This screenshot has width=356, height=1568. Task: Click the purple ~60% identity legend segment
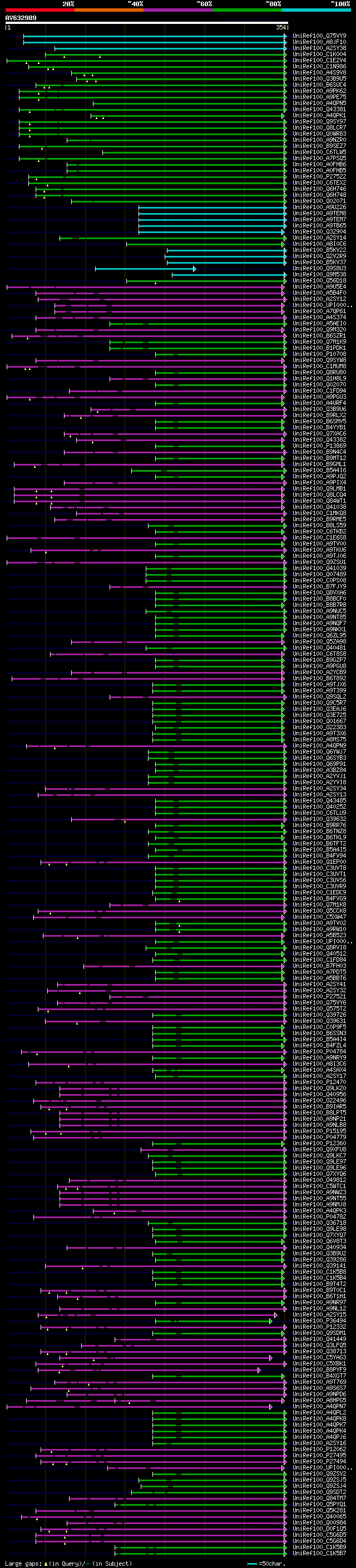(x=179, y=10)
